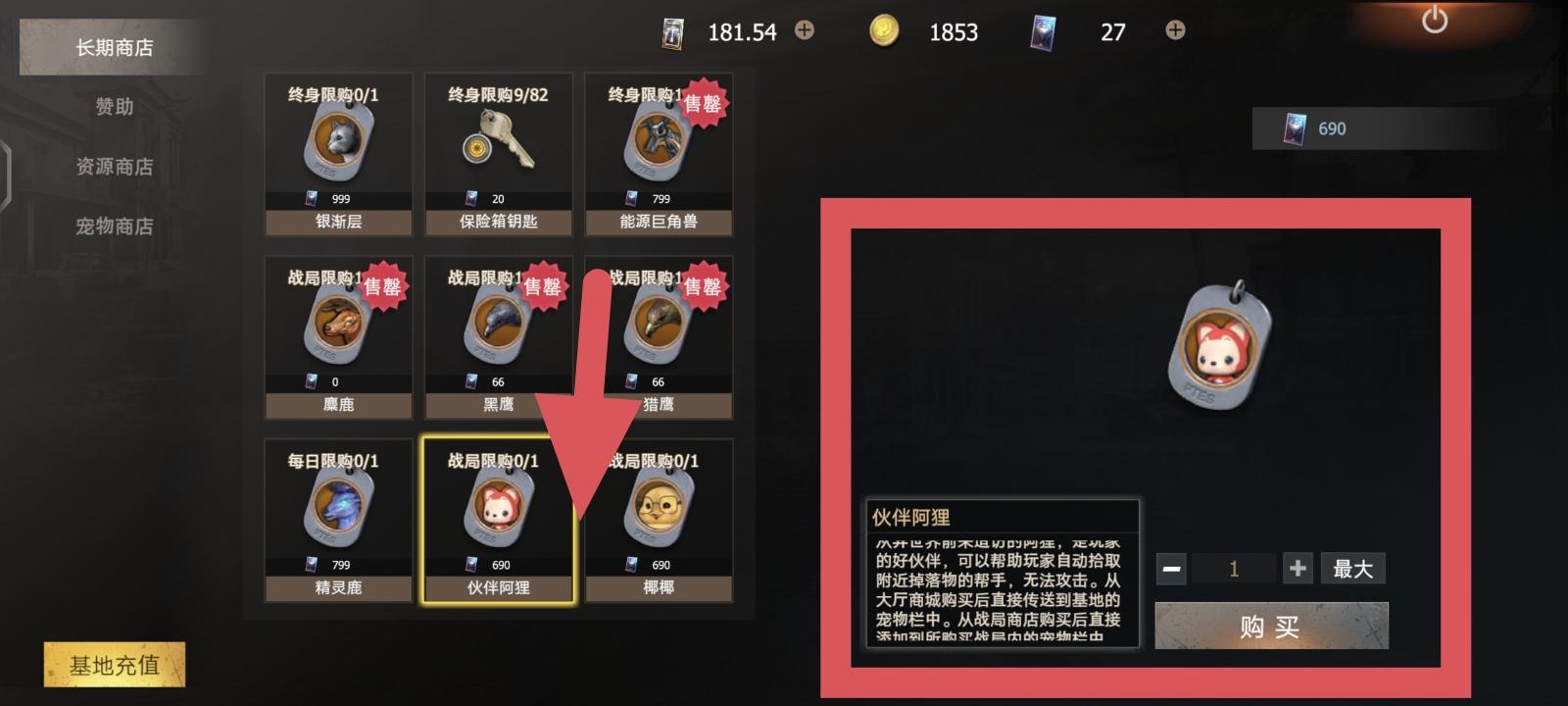Select the 精灵鹿 pet tag item
This screenshot has height=706, width=1568.
click(338, 521)
